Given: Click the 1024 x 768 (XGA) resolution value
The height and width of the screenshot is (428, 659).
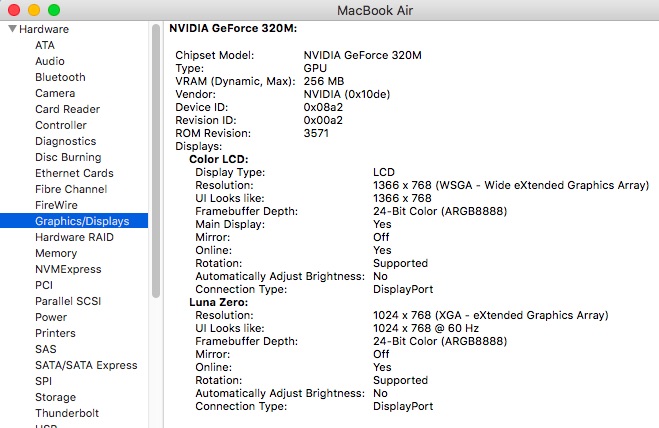Looking at the screenshot, I should point(490,315).
